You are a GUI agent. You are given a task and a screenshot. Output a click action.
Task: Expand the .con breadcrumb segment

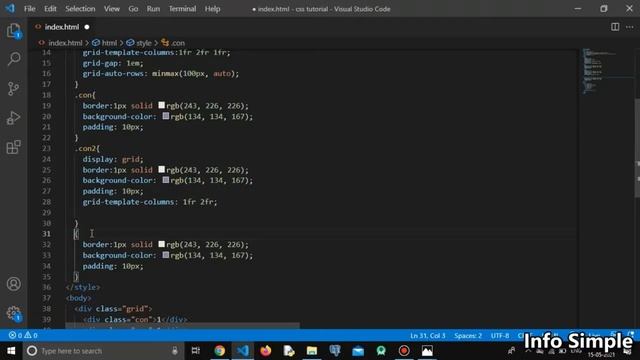point(178,42)
